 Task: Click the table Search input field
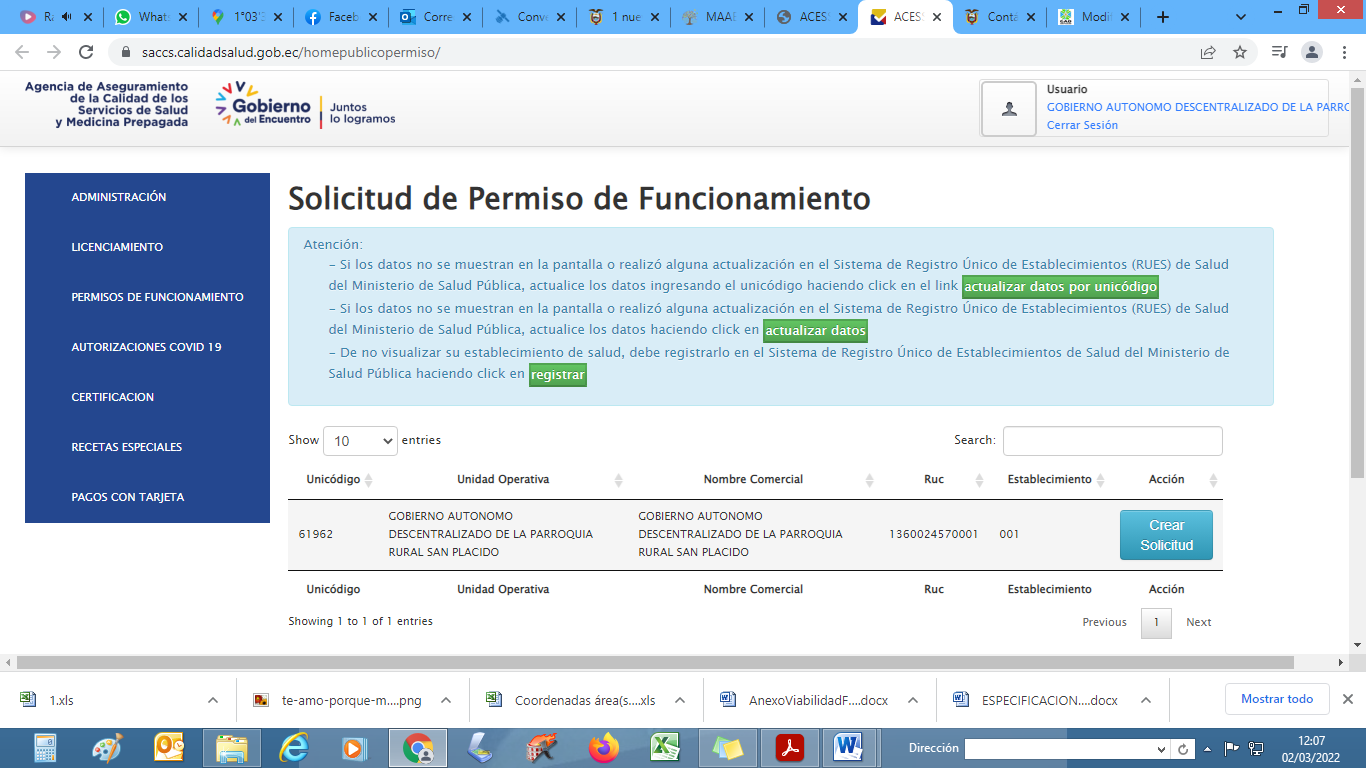(1112, 441)
